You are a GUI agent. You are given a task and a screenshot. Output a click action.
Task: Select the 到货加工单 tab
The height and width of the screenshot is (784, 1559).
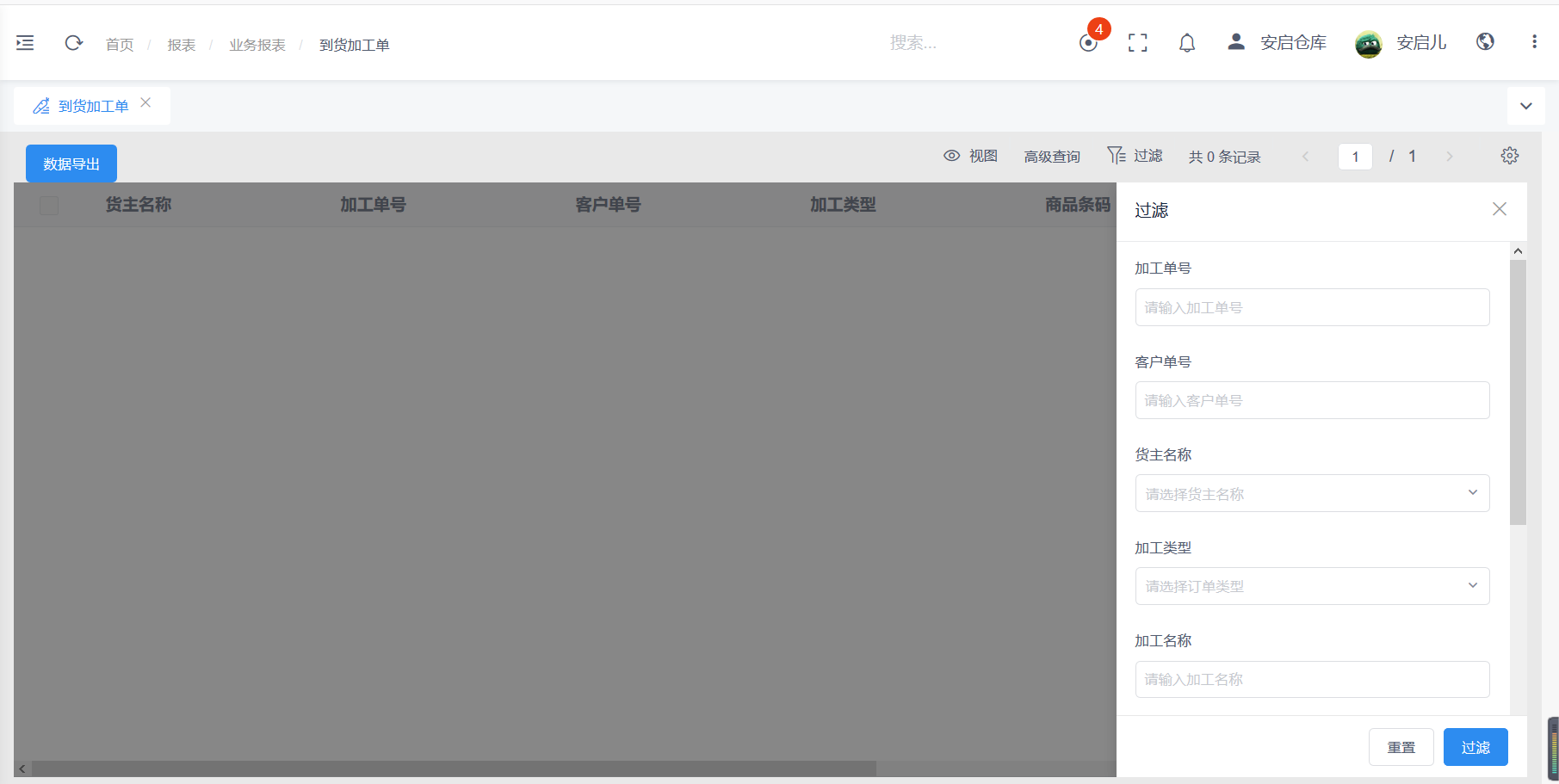point(93,106)
